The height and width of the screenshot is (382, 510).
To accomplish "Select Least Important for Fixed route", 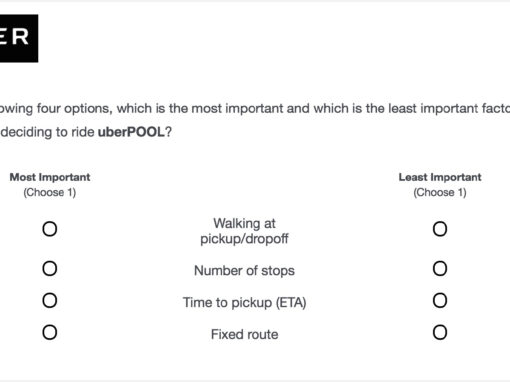I will pyautogui.click(x=440, y=332).
